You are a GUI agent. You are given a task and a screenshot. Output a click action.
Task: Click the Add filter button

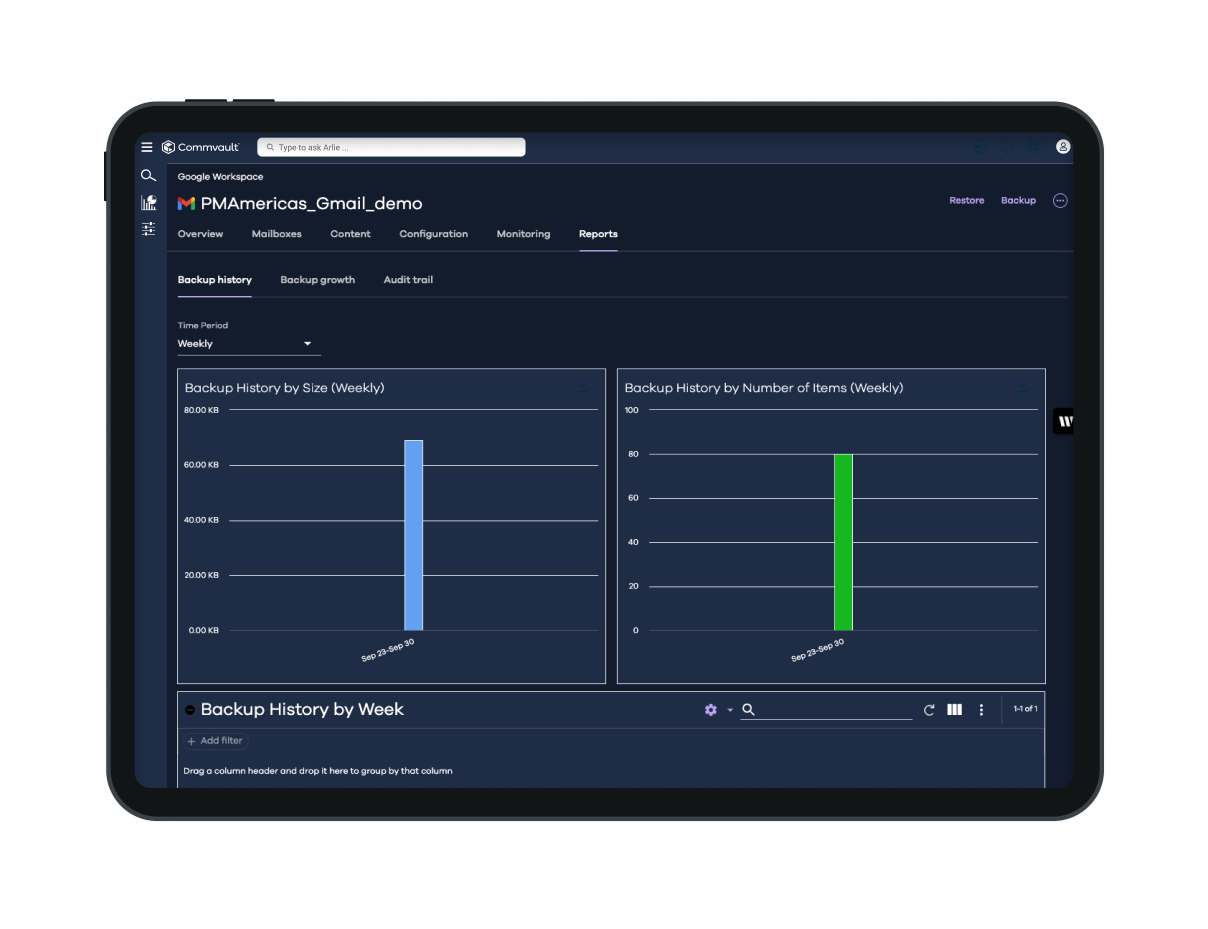215,741
